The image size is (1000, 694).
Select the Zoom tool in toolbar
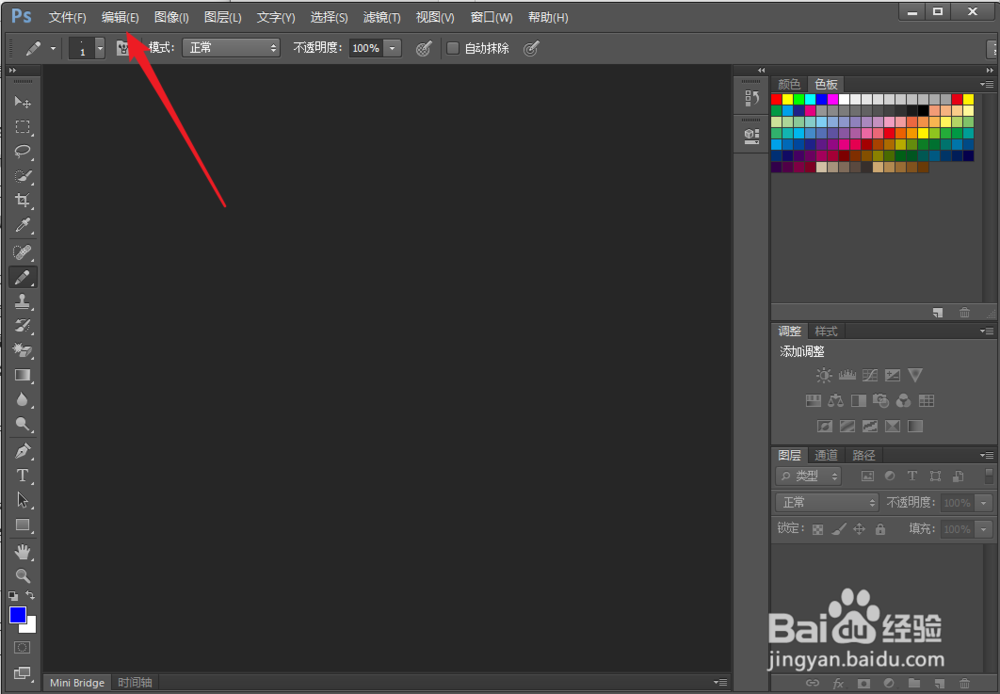coord(22,576)
